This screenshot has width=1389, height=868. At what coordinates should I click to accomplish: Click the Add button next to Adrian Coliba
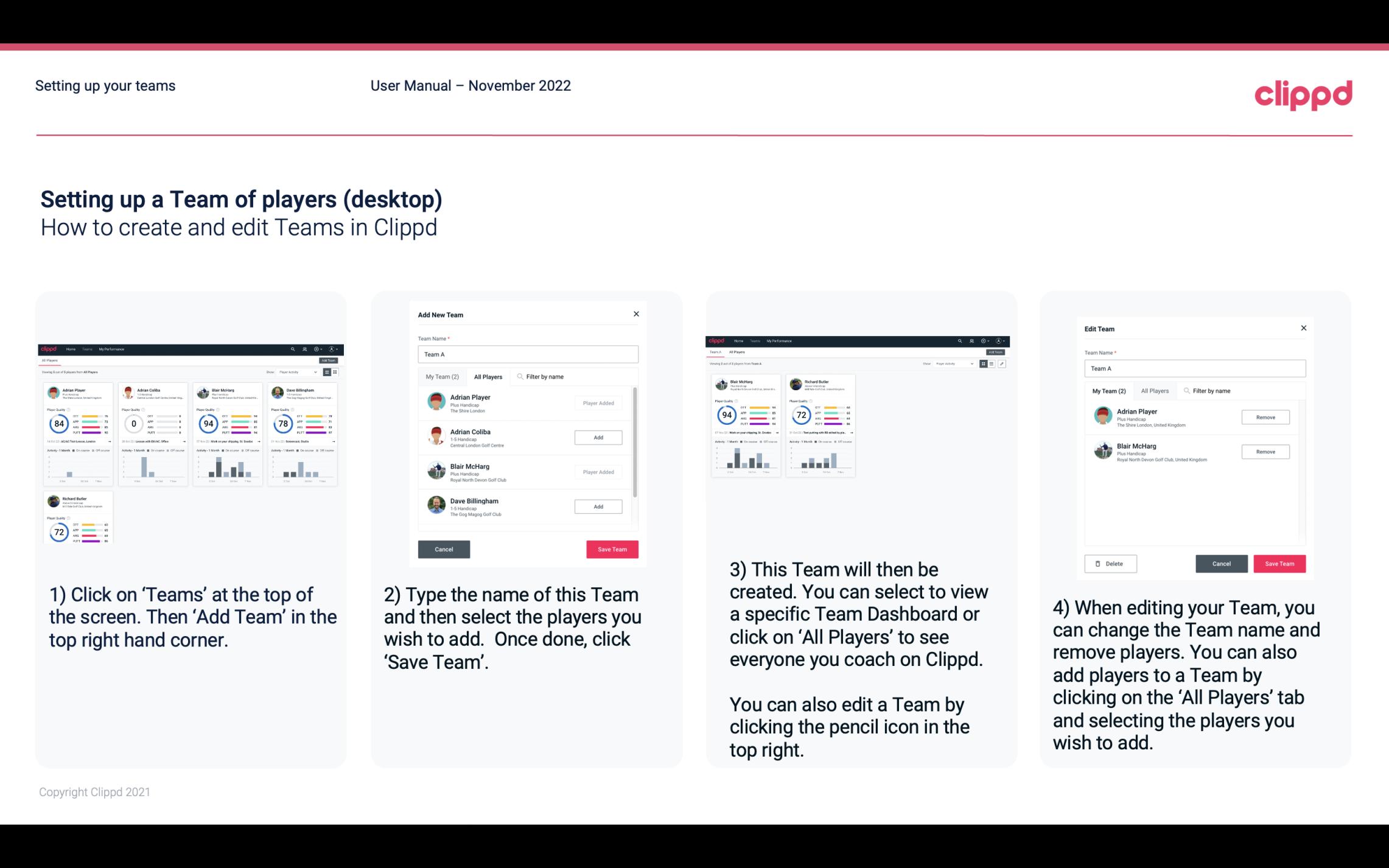coord(598,437)
